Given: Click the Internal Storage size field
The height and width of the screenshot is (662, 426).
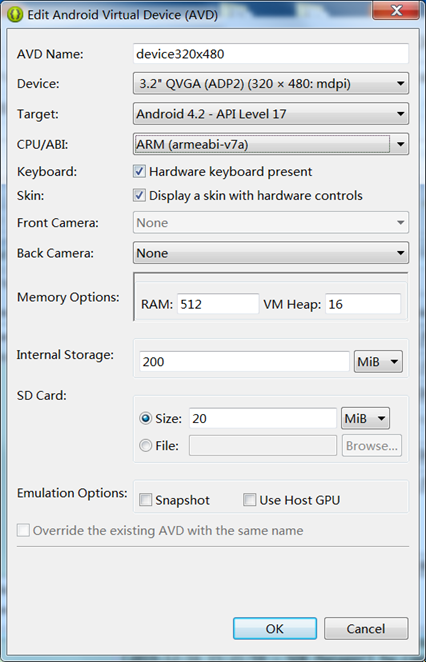Looking at the screenshot, I should [244, 362].
